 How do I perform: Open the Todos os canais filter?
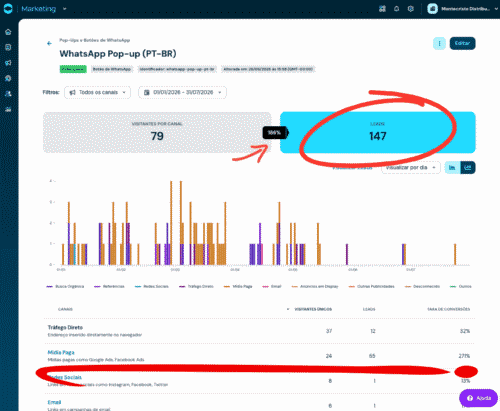pos(97,92)
